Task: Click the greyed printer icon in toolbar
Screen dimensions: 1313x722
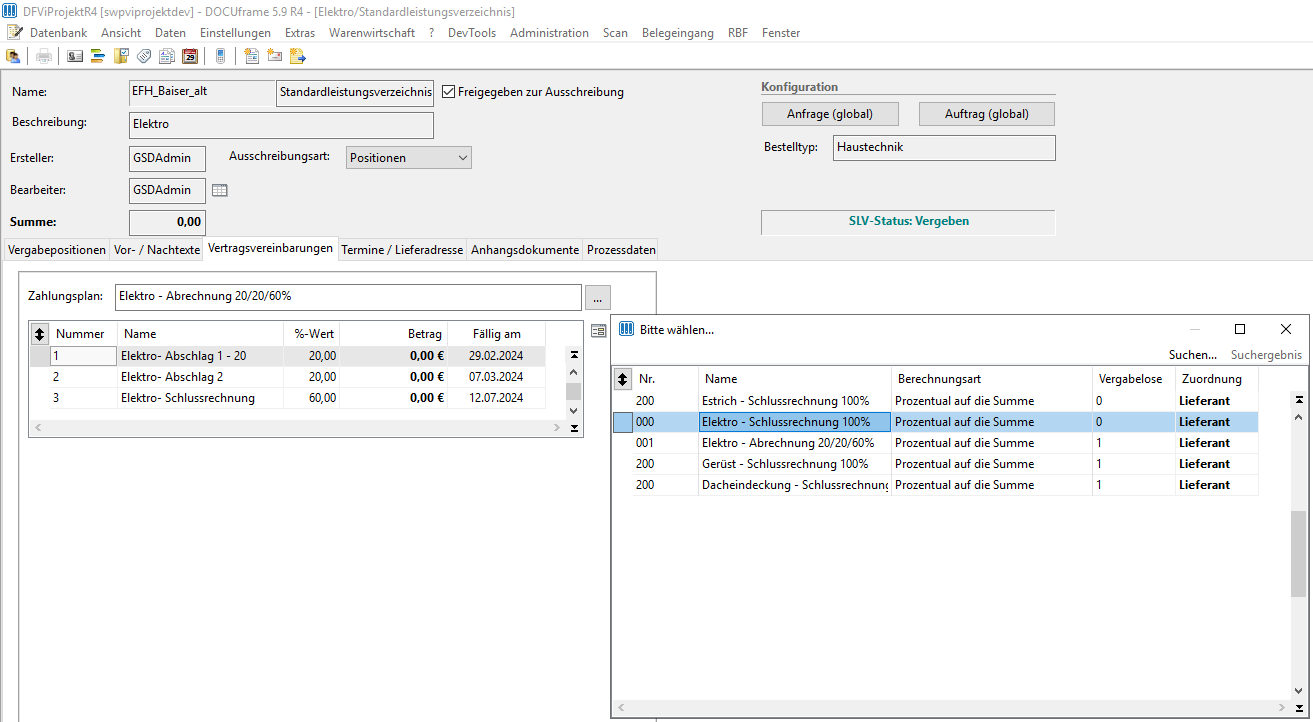Action: pyautogui.click(x=44, y=56)
